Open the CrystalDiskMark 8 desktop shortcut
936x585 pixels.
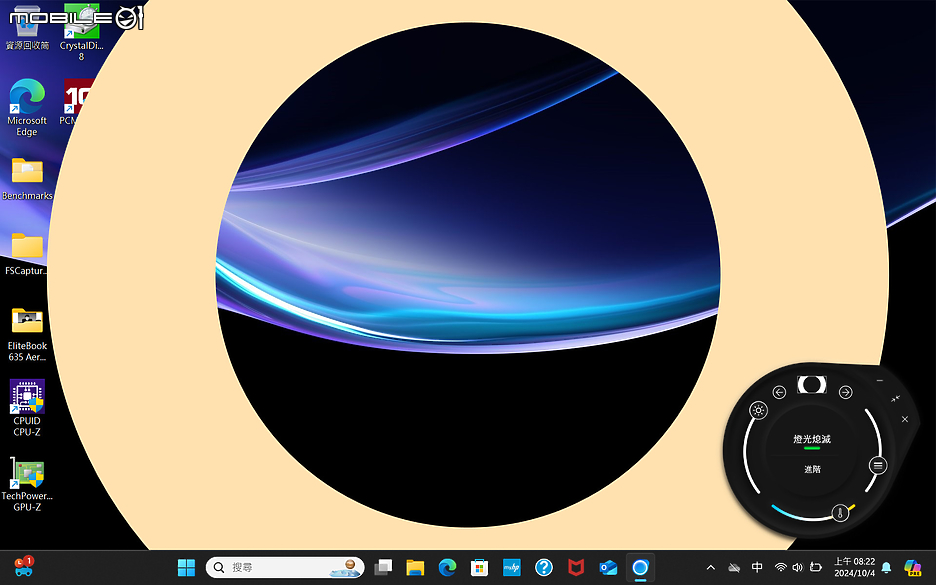81,33
